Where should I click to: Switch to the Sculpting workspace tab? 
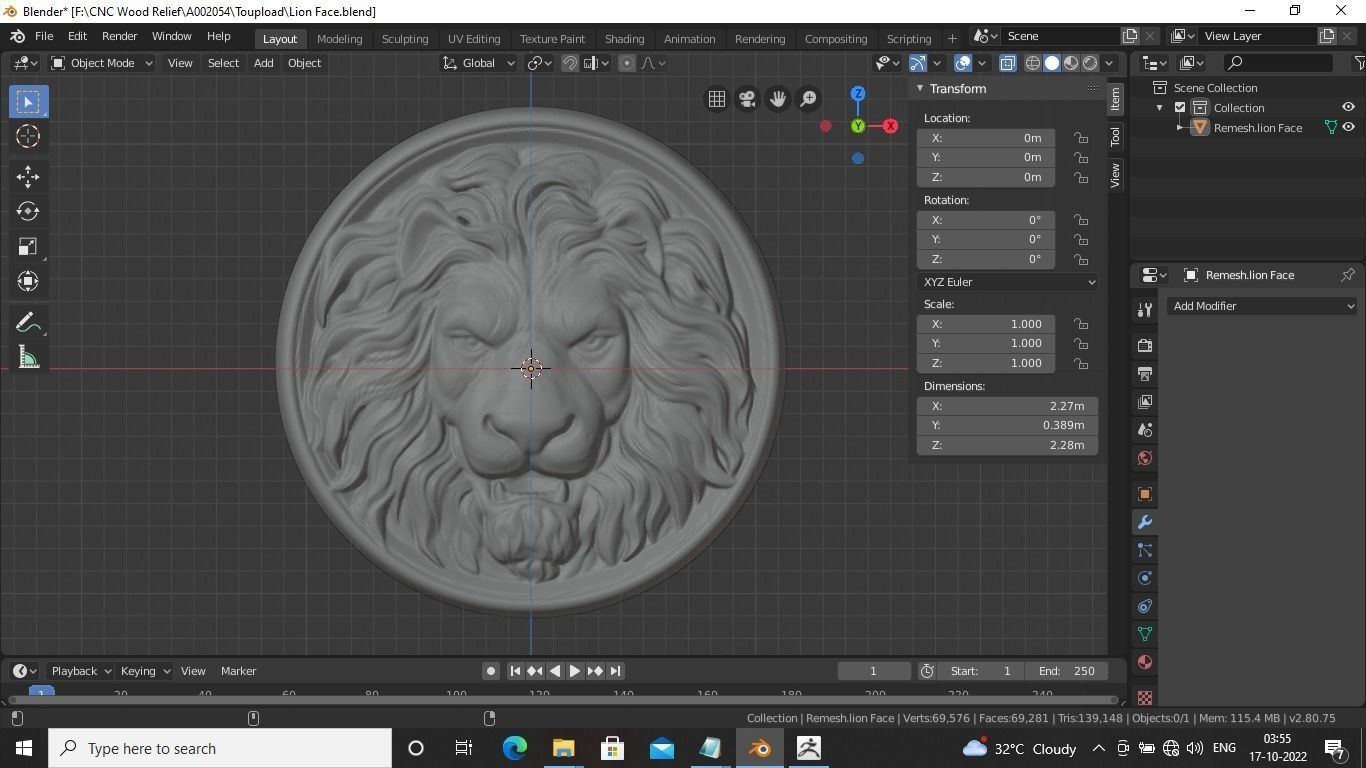click(404, 38)
